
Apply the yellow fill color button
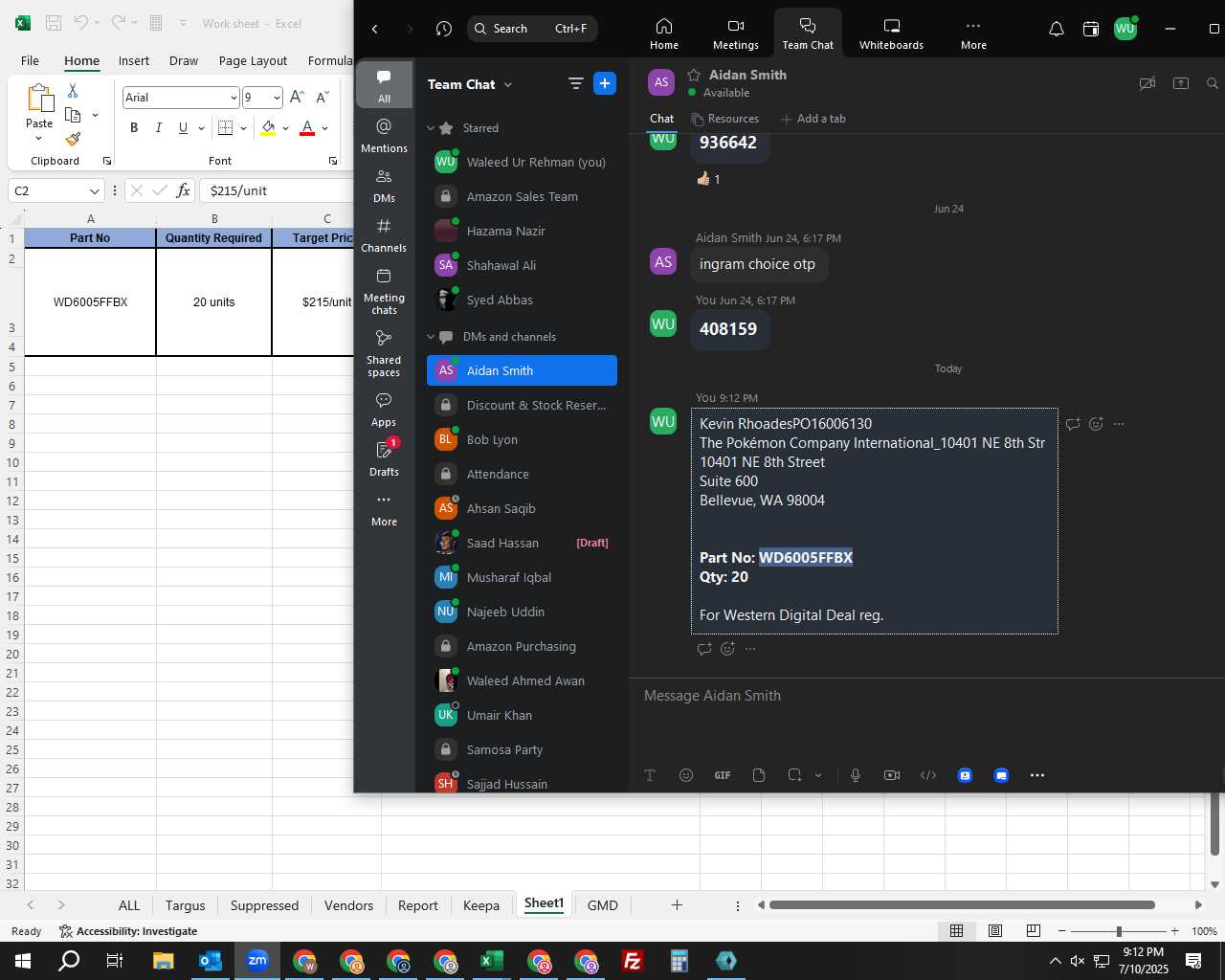point(268,127)
